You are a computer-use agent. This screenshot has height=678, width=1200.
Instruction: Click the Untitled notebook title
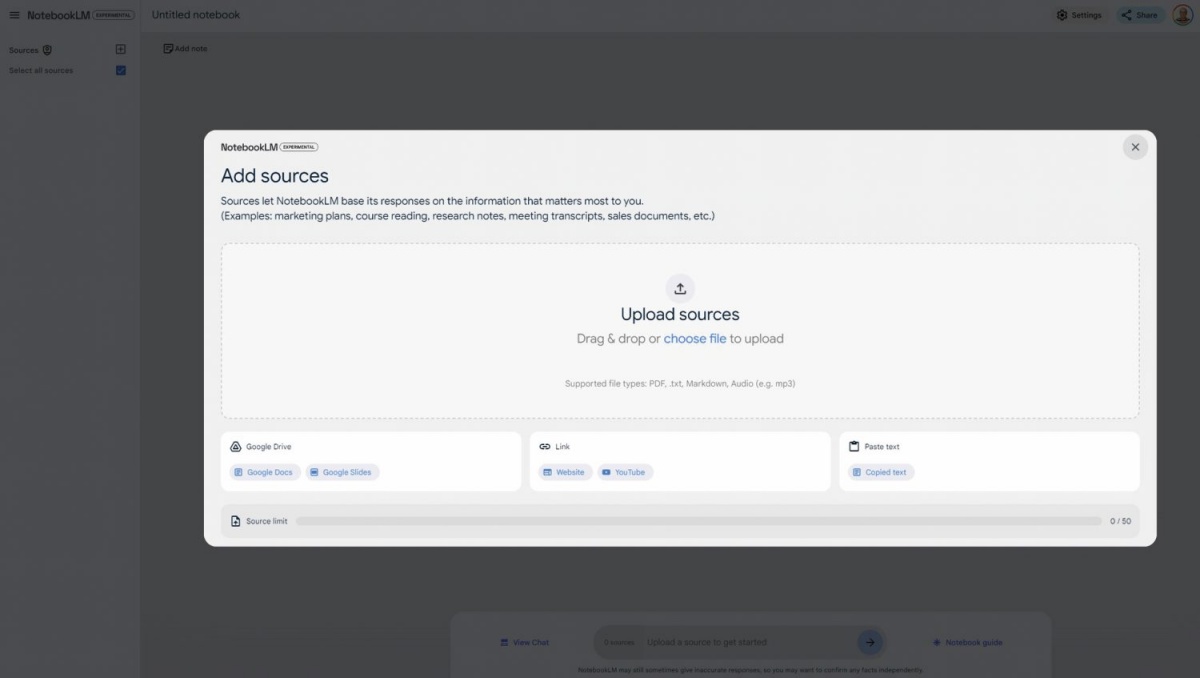pos(196,15)
